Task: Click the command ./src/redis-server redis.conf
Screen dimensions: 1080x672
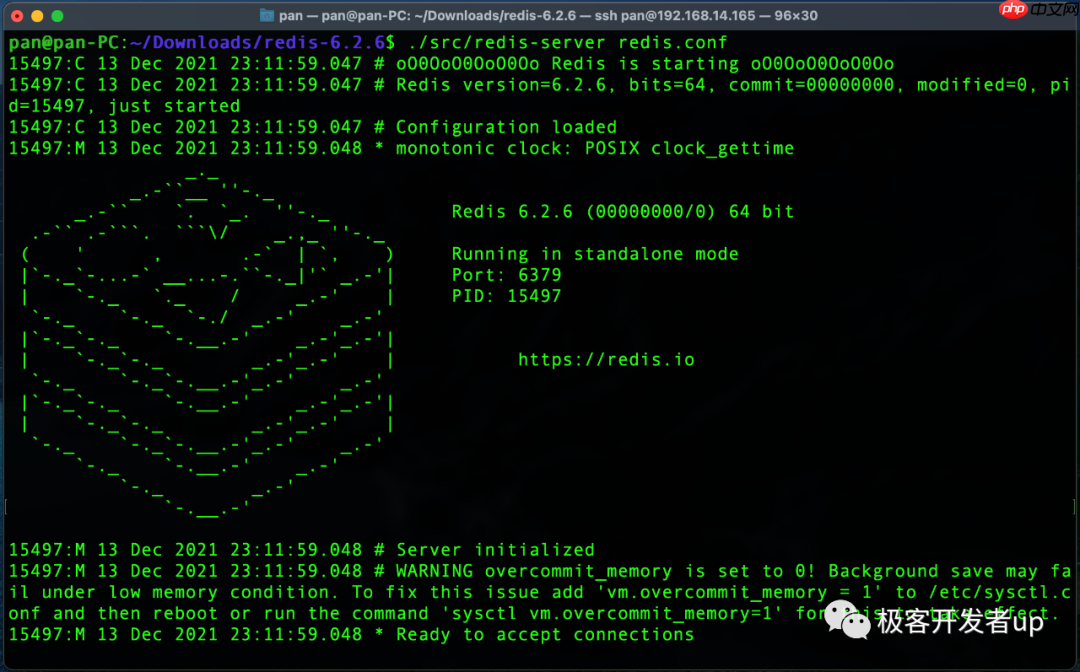Action: pos(568,43)
